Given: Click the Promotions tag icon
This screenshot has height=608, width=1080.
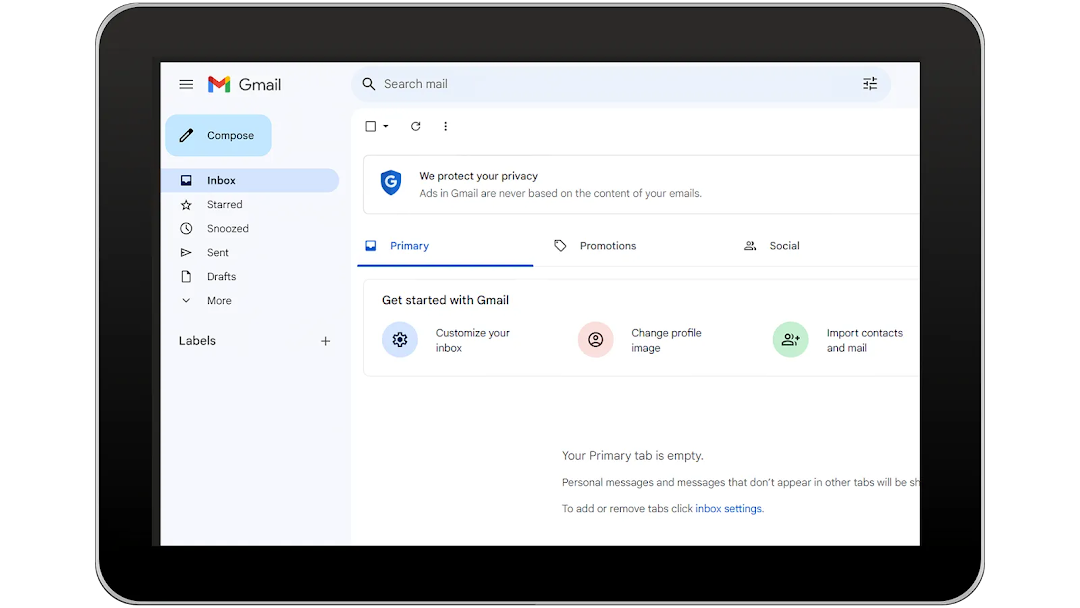Looking at the screenshot, I should (x=560, y=246).
